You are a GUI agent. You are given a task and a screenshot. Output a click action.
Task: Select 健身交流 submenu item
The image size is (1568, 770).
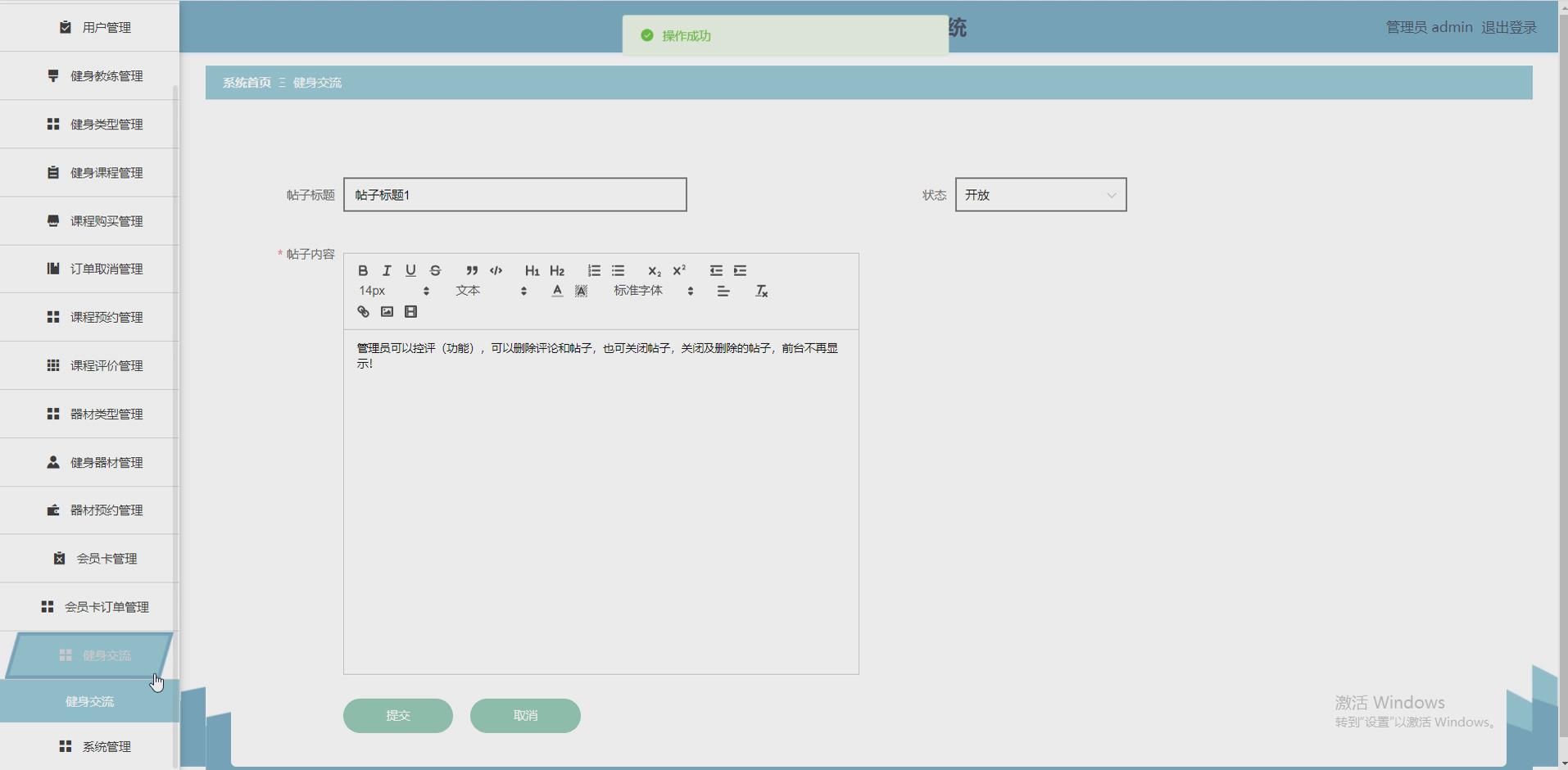[x=89, y=701]
